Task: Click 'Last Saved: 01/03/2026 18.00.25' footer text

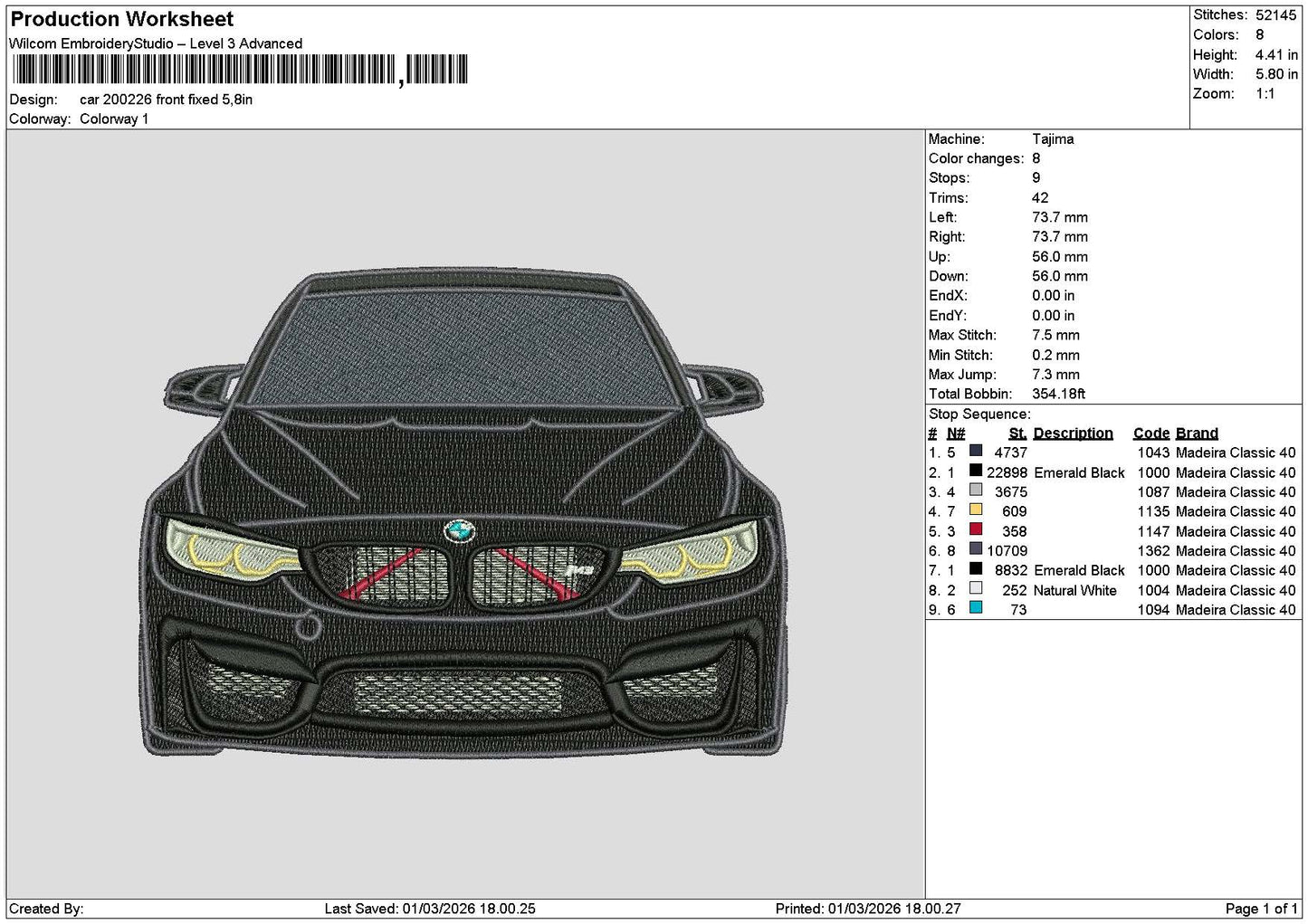Action: (430, 909)
